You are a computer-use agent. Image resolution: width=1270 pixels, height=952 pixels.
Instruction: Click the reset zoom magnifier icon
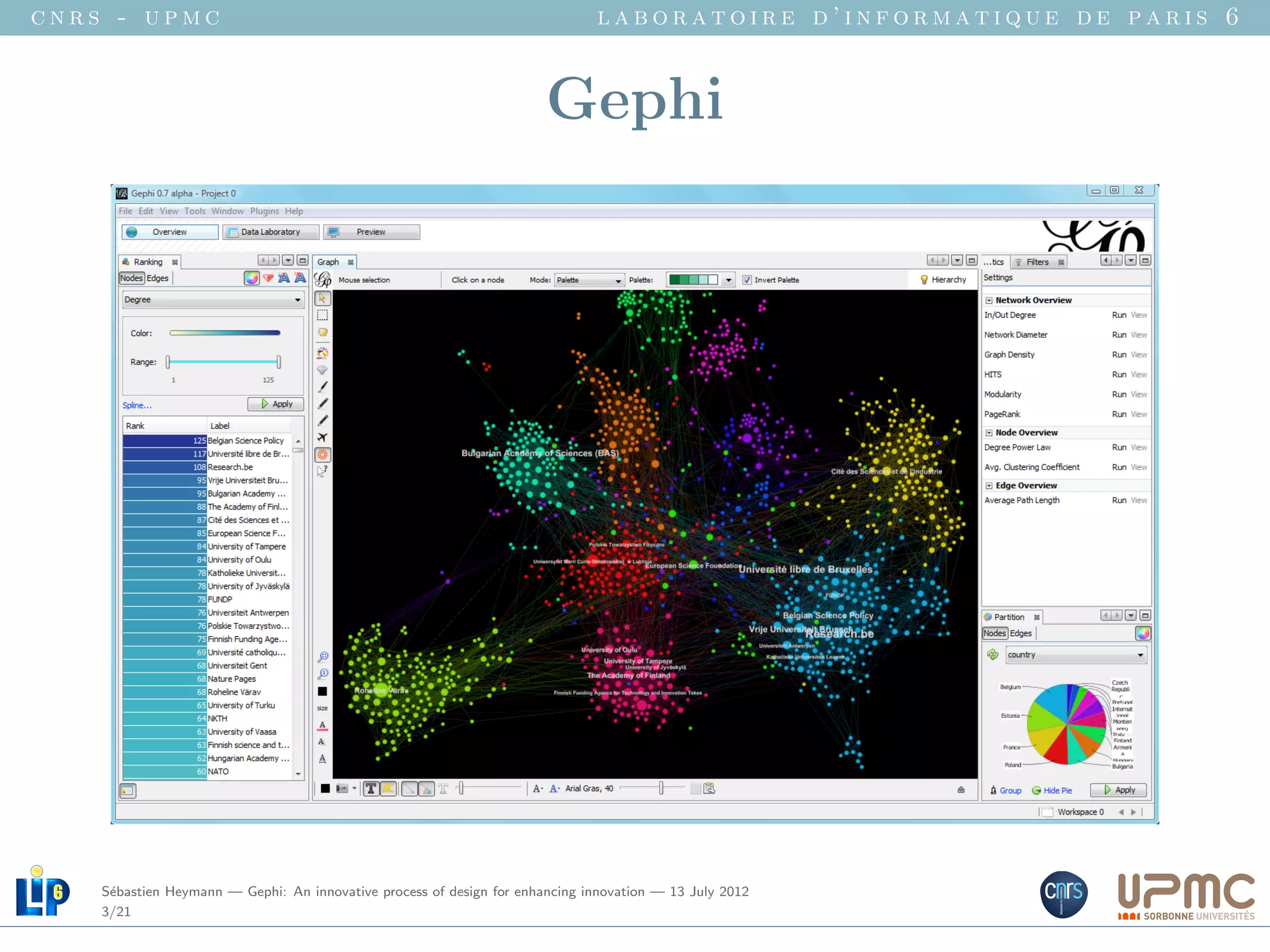coord(322,674)
